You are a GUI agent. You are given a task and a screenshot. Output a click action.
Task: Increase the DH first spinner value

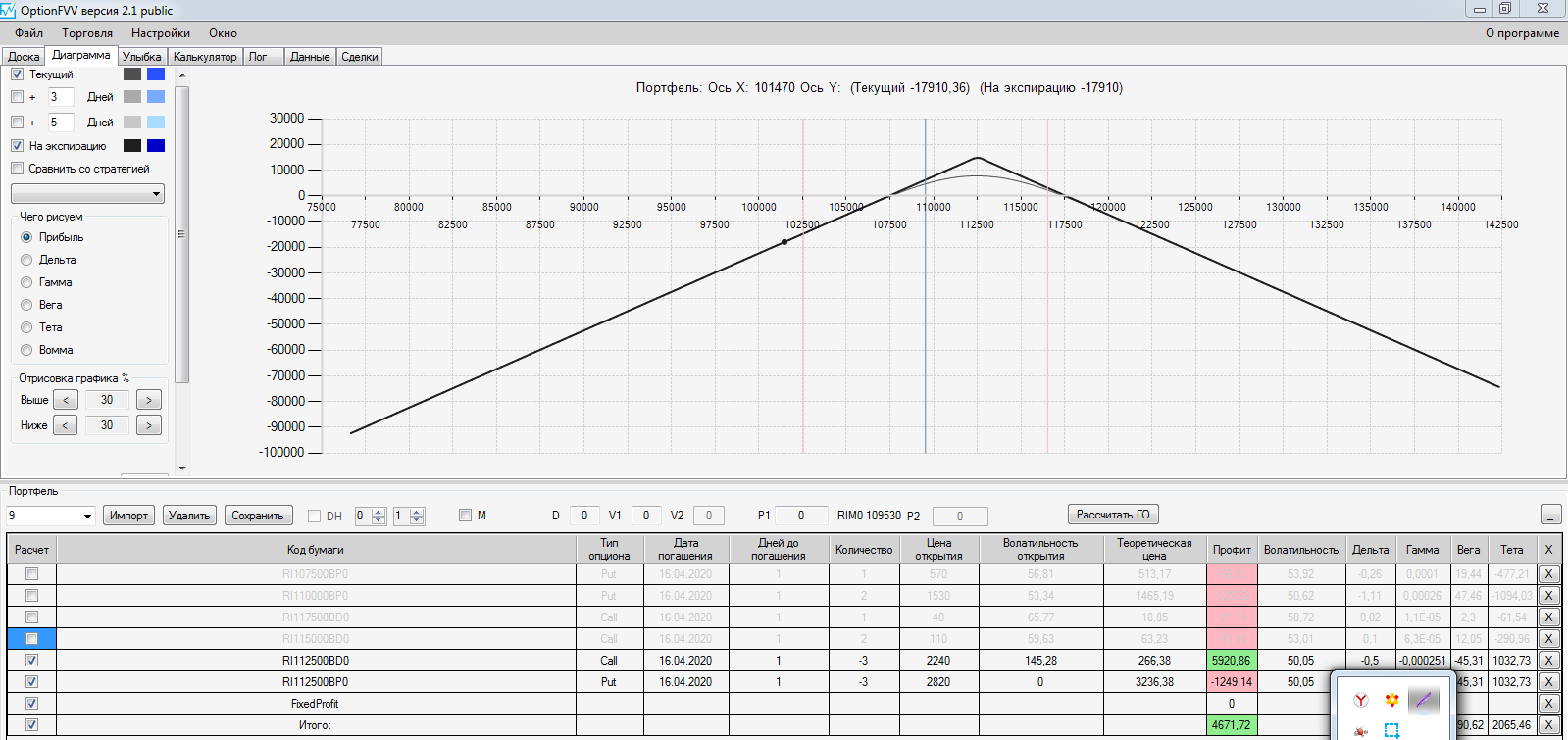point(379,511)
